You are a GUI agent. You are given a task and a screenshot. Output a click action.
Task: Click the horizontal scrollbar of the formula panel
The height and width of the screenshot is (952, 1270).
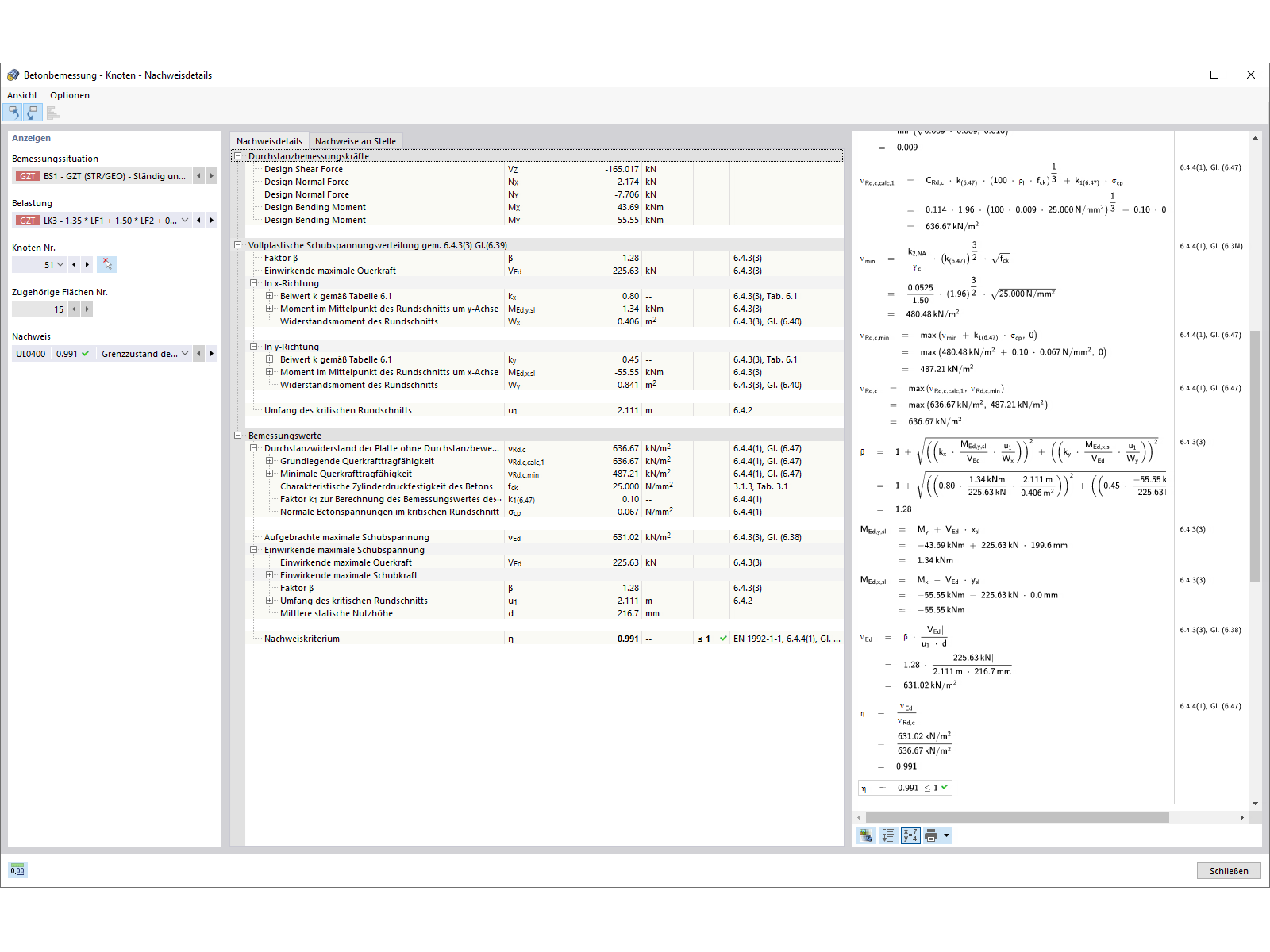(1017, 817)
